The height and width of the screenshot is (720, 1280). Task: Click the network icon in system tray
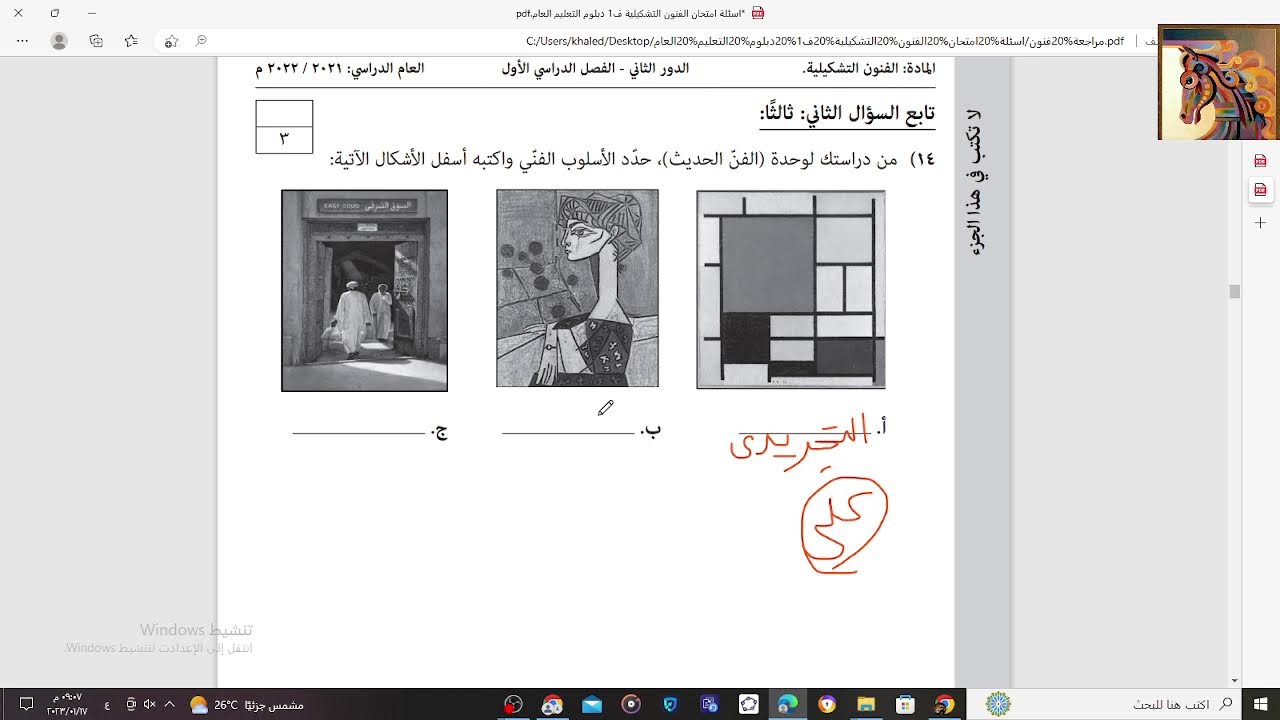(130, 704)
